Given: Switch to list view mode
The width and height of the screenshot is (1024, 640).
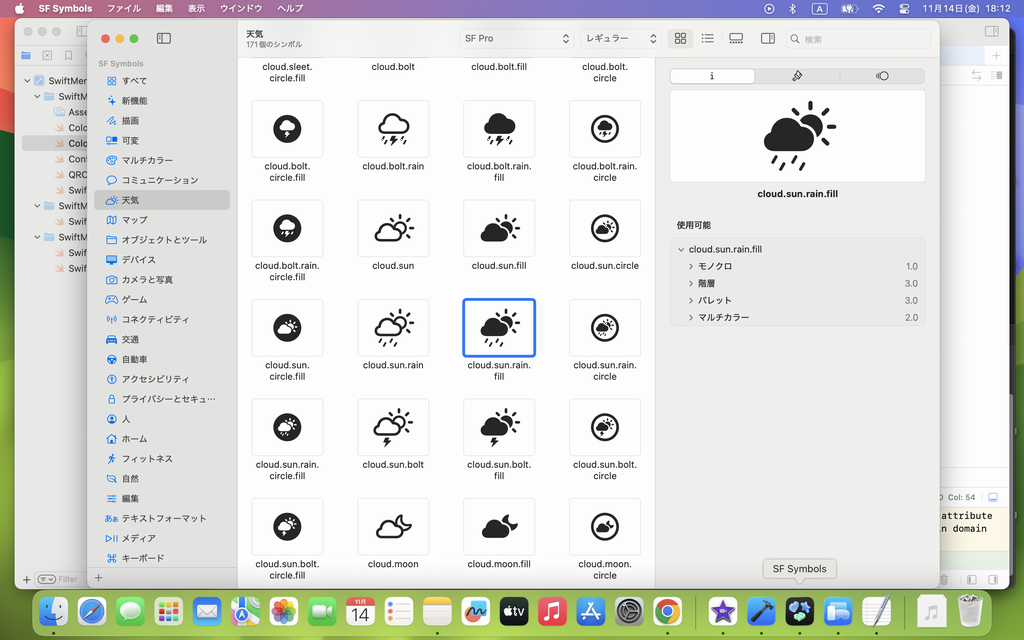Looking at the screenshot, I should point(708,38).
